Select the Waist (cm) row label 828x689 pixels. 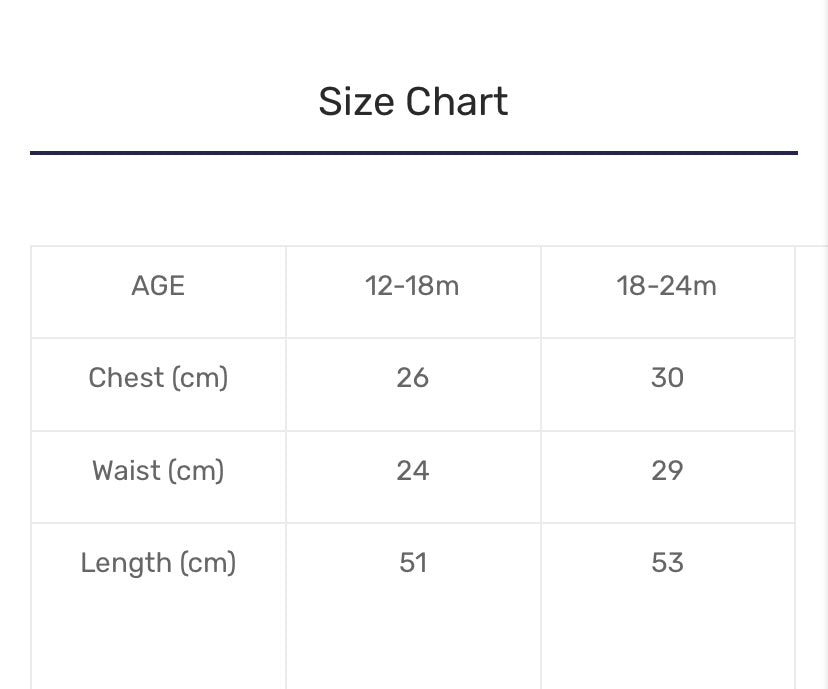point(158,470)
